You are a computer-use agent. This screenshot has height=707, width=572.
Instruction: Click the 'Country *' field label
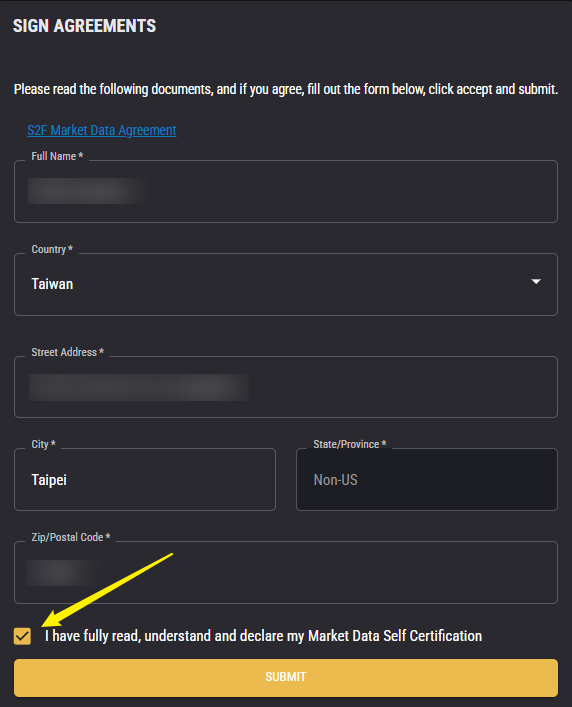tap(52, 249)
